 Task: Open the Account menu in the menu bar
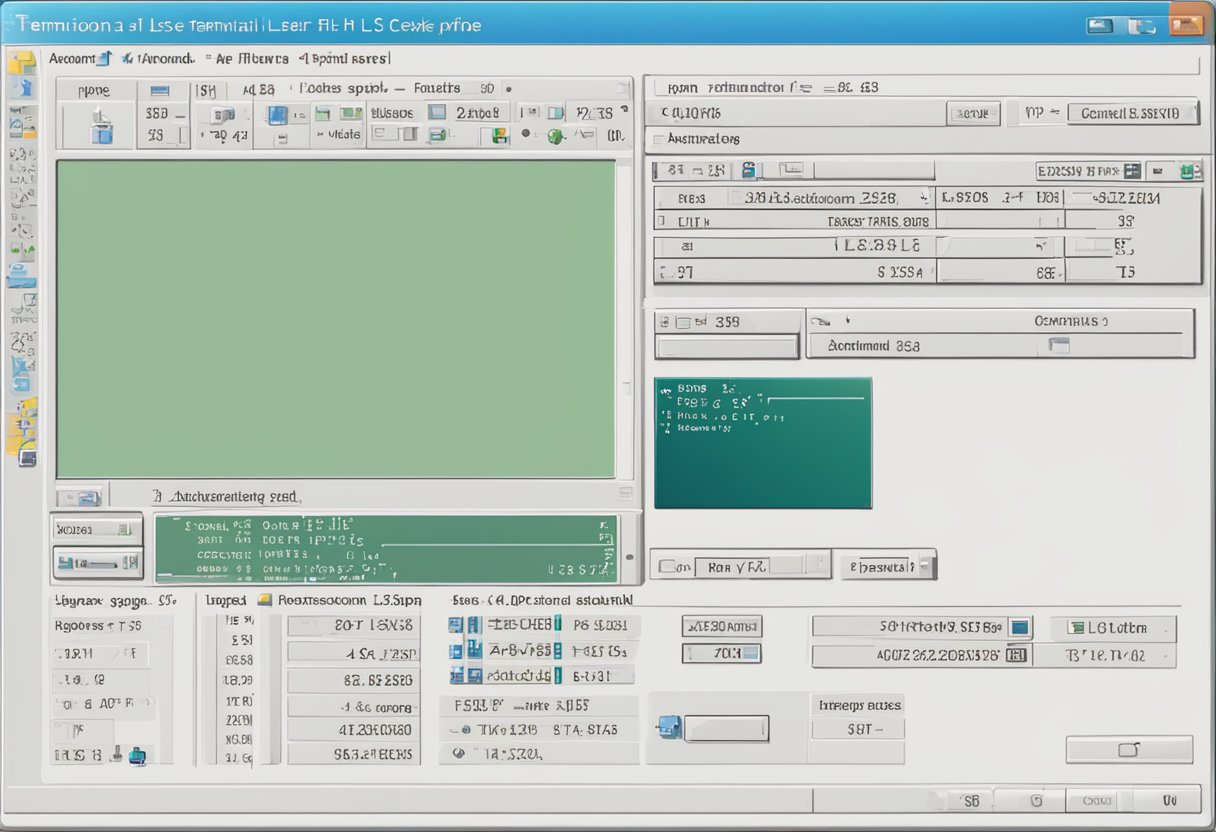75,58
